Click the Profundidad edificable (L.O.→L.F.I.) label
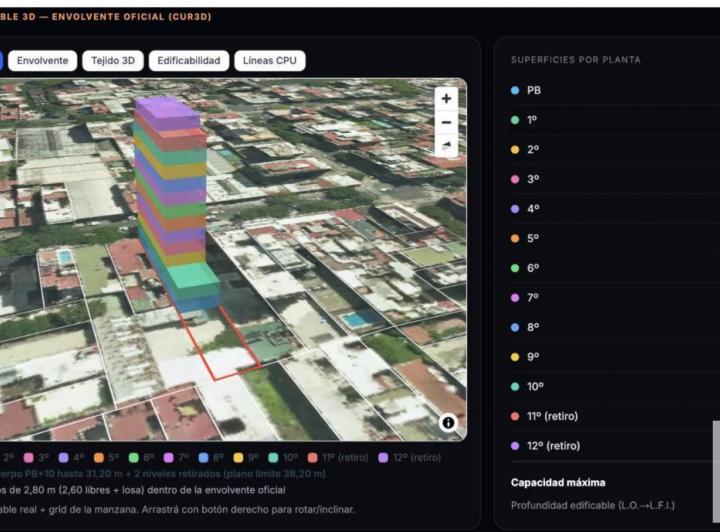 tap(593, 505)
